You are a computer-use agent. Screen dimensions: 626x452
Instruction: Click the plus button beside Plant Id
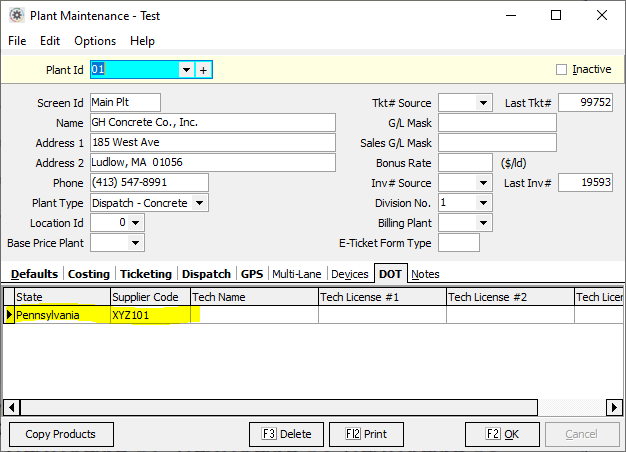click(204, 70)
